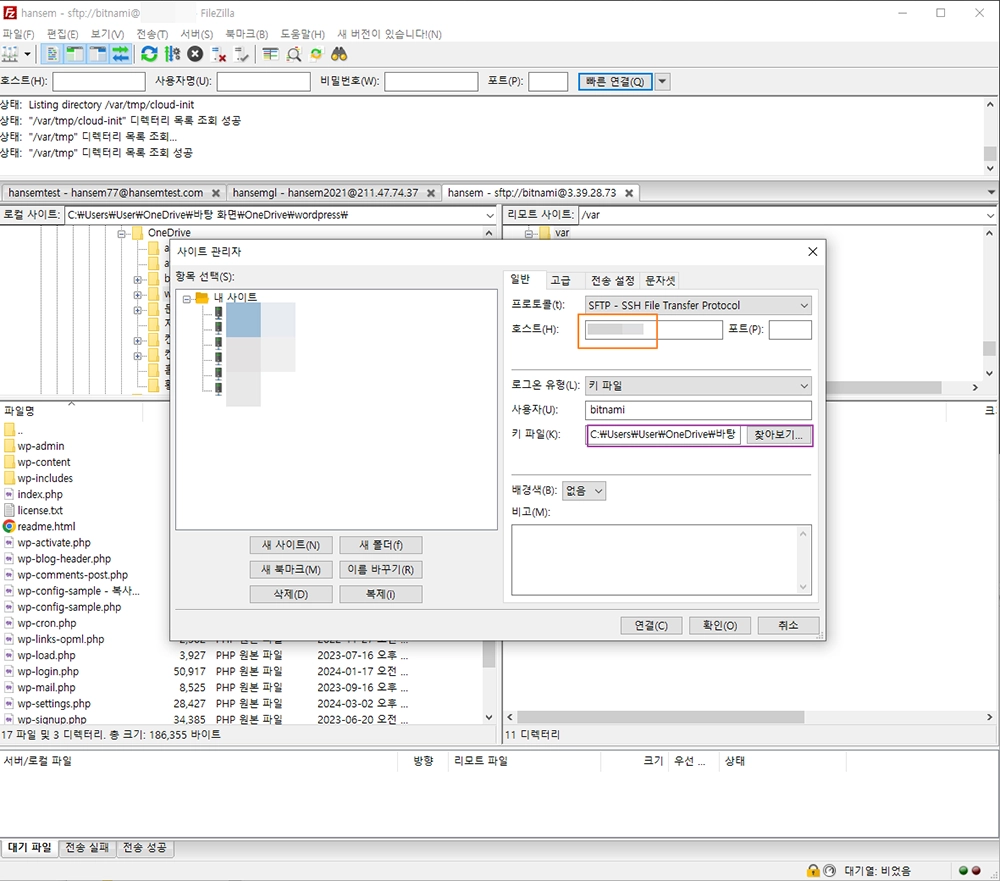Select wp-login.php in the local file list

(x=48, y=671)
